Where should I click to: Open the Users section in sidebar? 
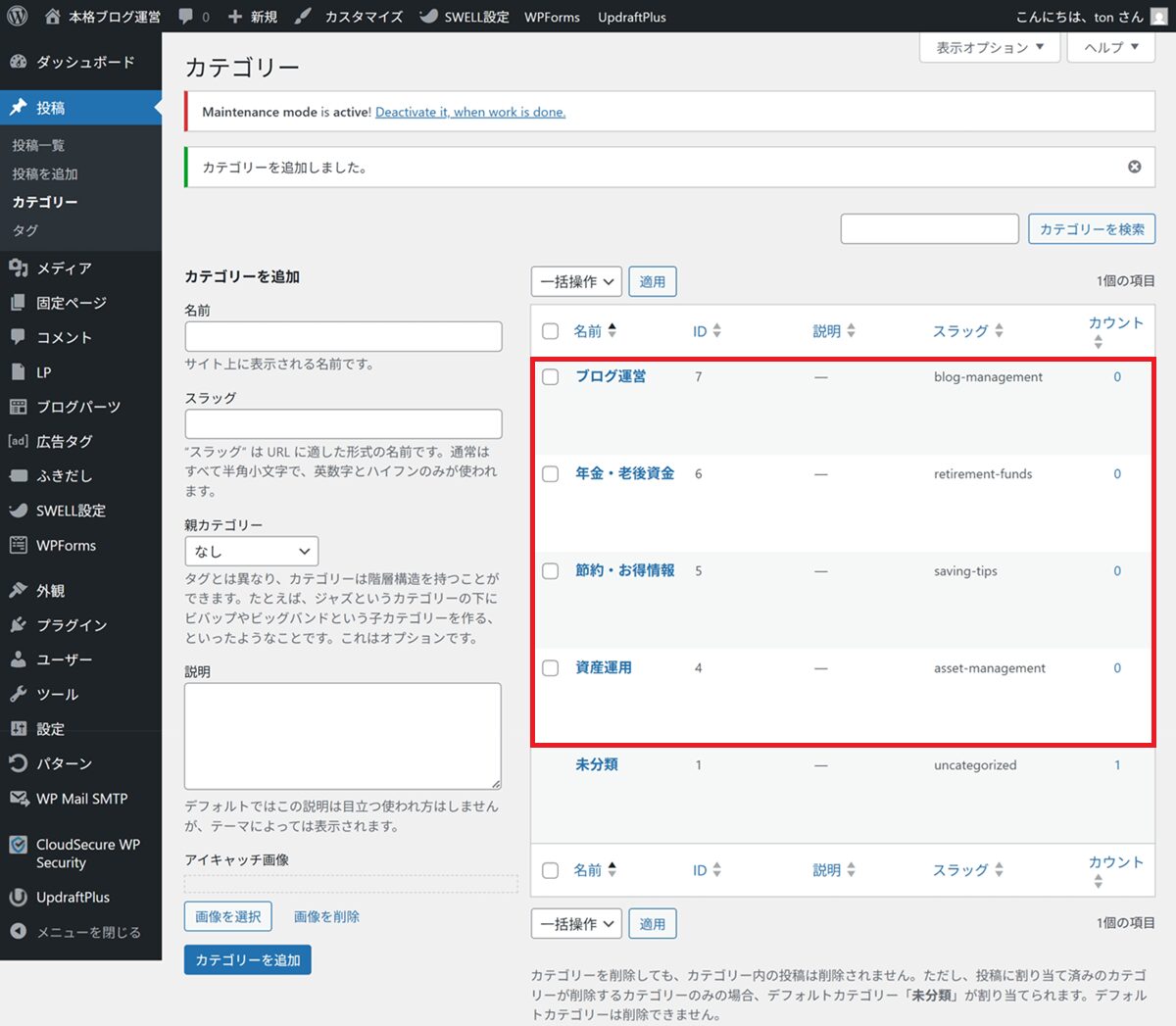(64, 660)
